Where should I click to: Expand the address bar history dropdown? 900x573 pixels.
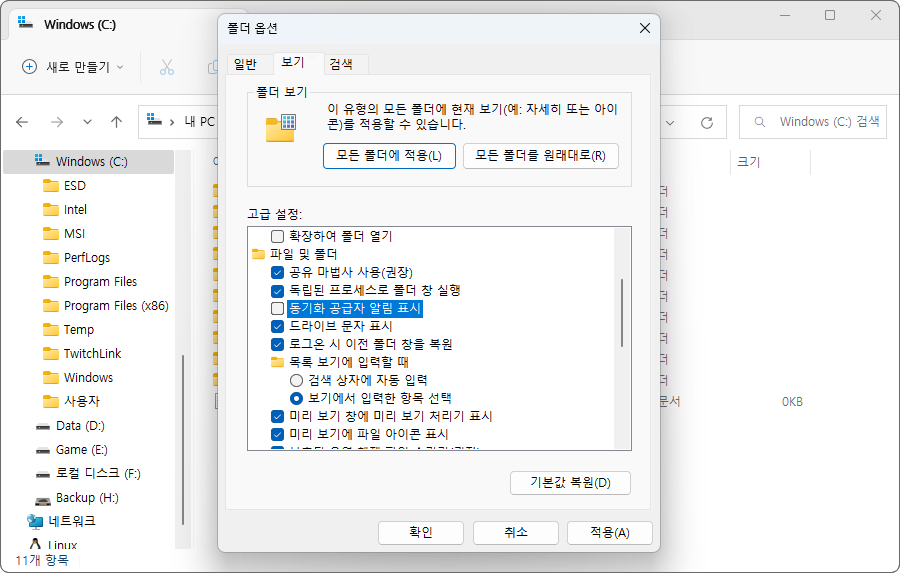[x=670, y=122]
